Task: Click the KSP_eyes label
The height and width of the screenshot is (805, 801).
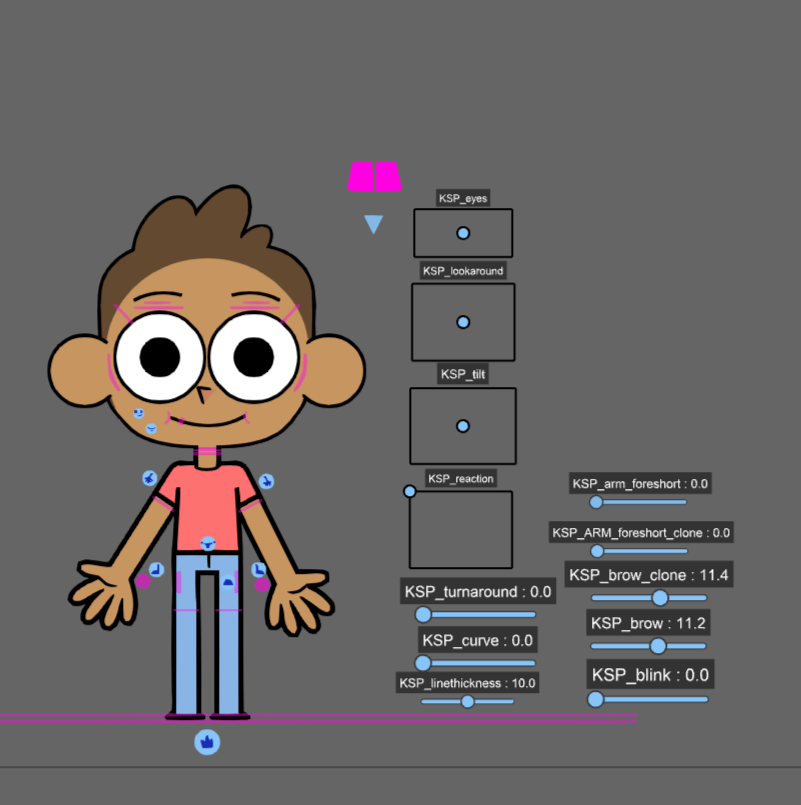Action: click(463, 198)
